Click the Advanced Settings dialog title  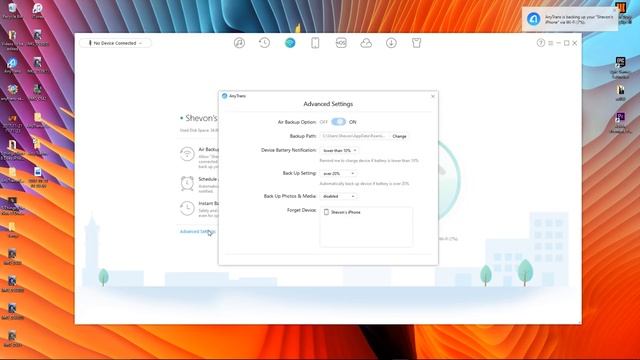click(328, 104)
